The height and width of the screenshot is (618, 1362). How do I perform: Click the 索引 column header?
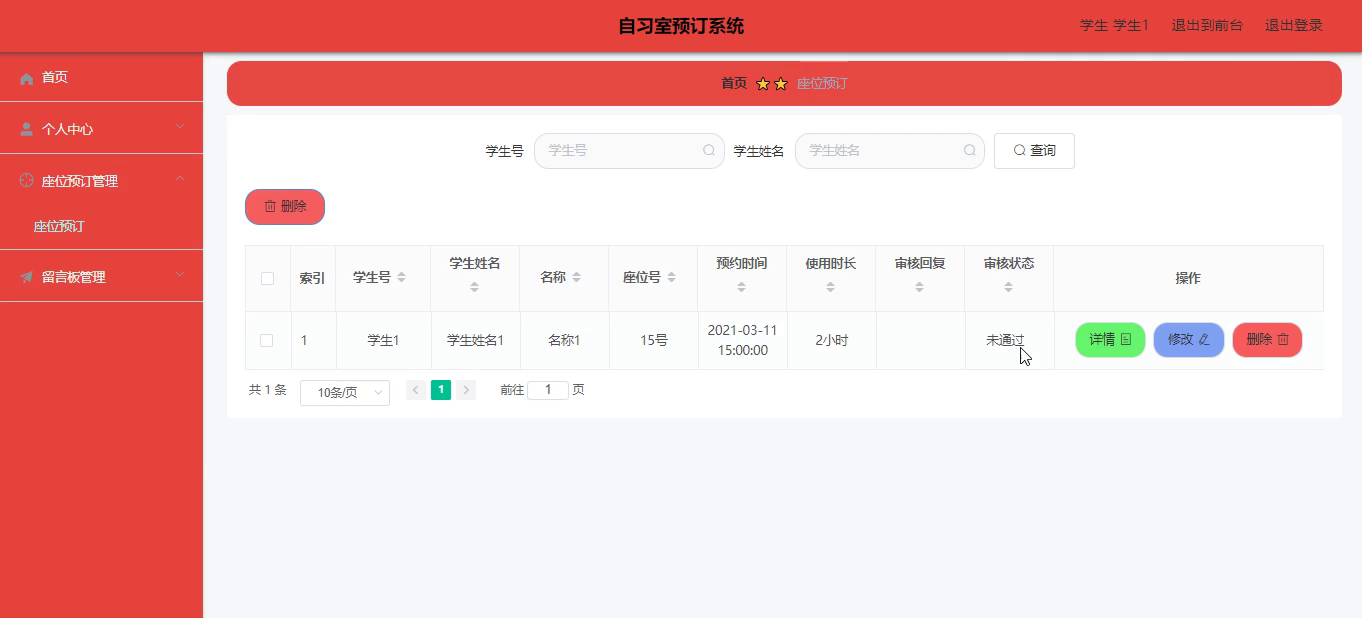(x=312, y=278)
